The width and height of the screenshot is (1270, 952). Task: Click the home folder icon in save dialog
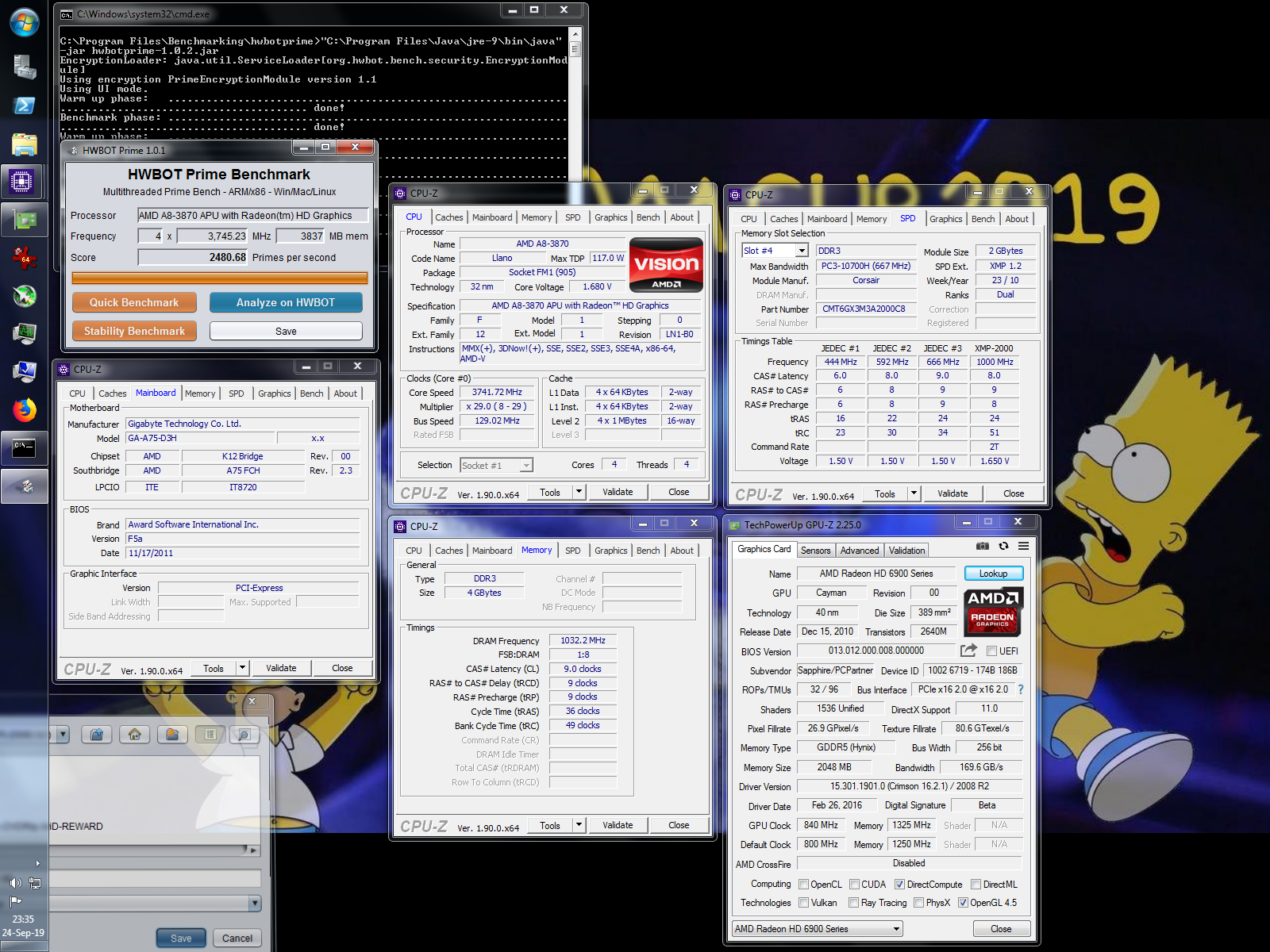click(x=135, y=735)
